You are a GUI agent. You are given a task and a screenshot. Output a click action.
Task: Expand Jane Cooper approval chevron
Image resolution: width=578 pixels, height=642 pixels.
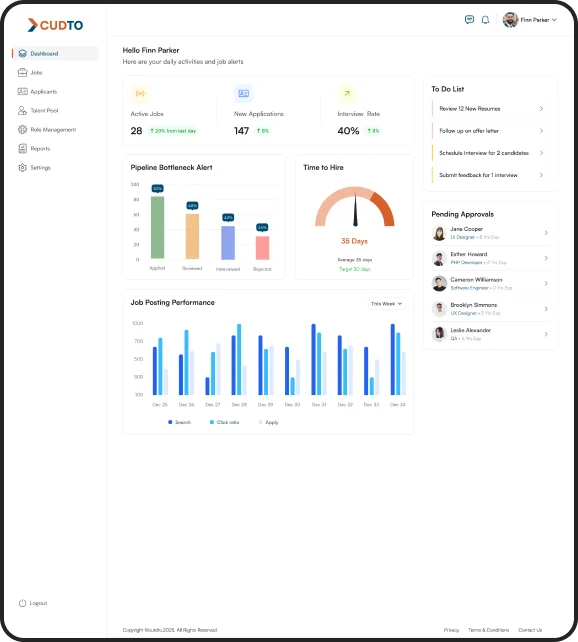pos(546,233)
